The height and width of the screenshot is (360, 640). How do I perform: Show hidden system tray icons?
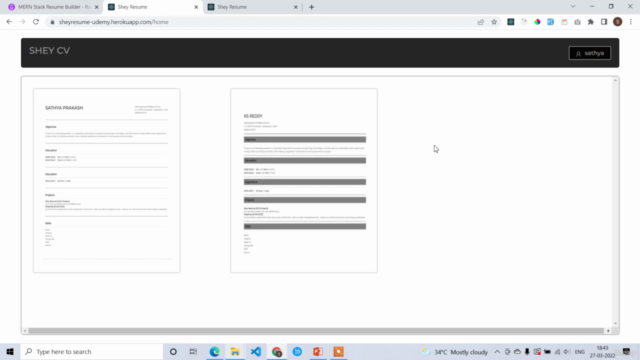coord(497,352)
